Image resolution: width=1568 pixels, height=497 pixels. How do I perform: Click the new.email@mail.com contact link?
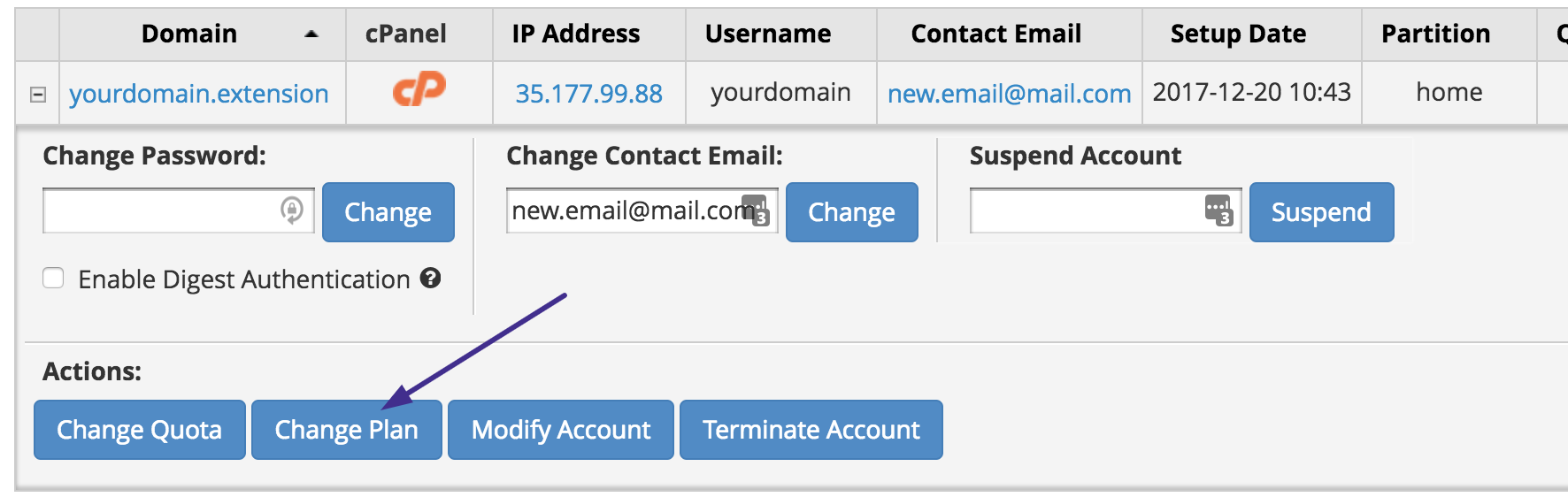coord(1009,94)
